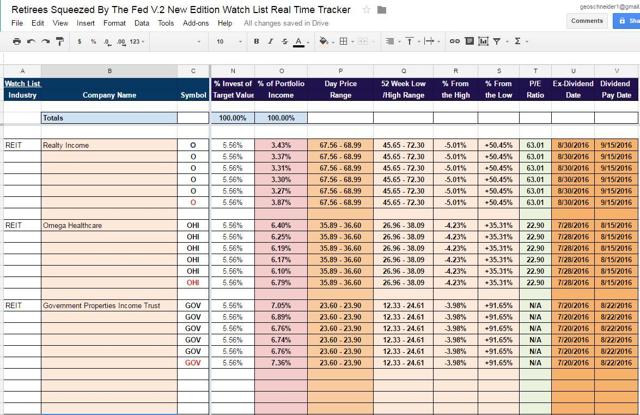Click the document title text

181,10
